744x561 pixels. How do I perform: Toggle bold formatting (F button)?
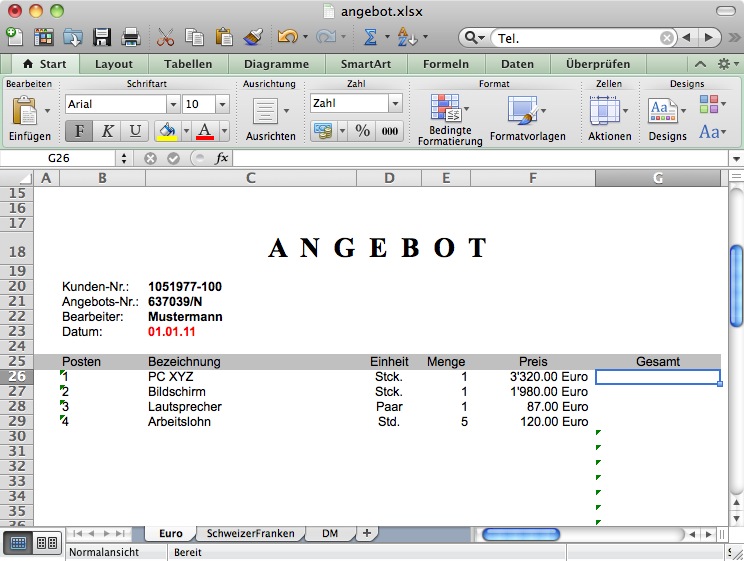79,131
